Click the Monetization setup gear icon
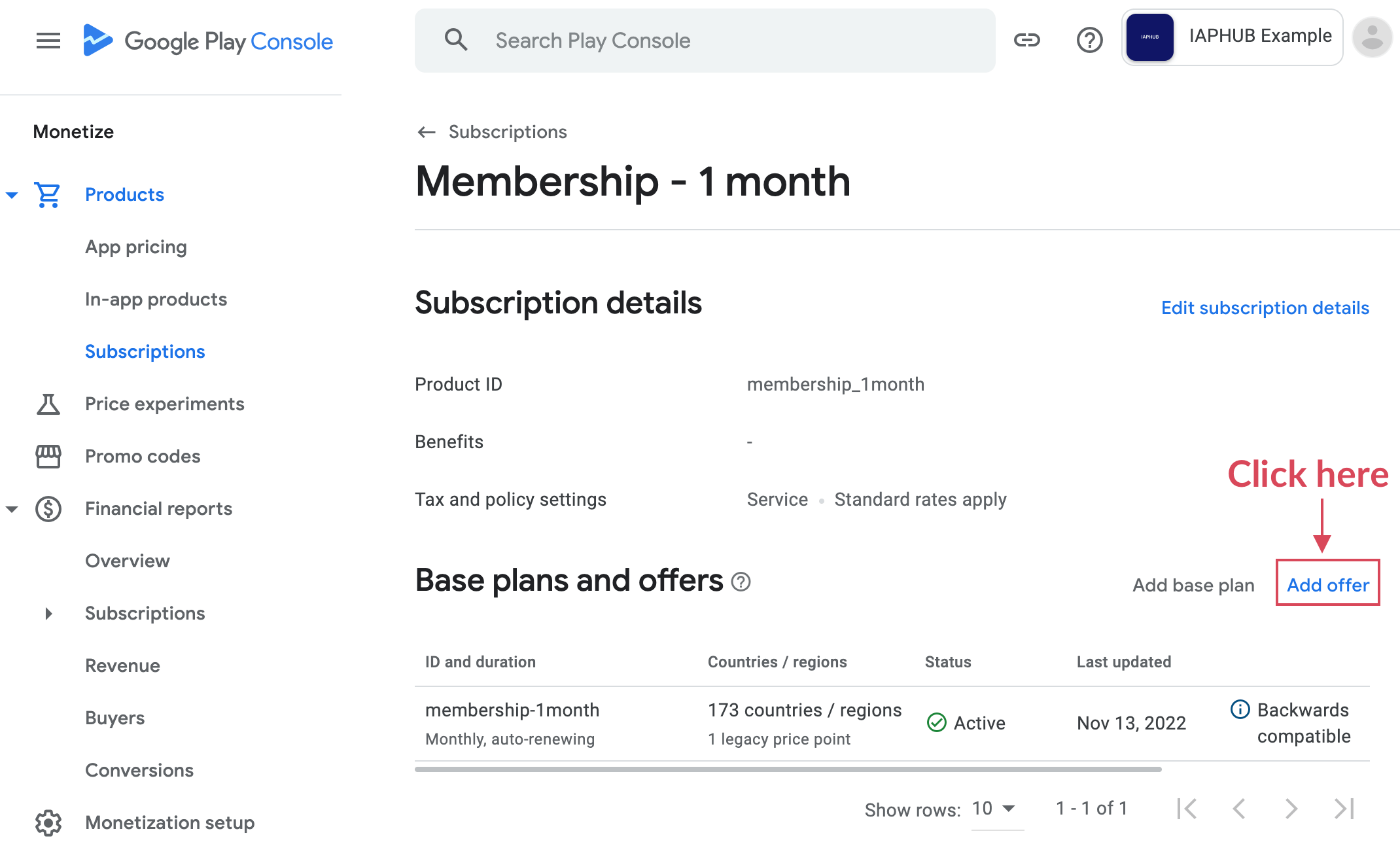The image size is (1400, 844). 48,822
